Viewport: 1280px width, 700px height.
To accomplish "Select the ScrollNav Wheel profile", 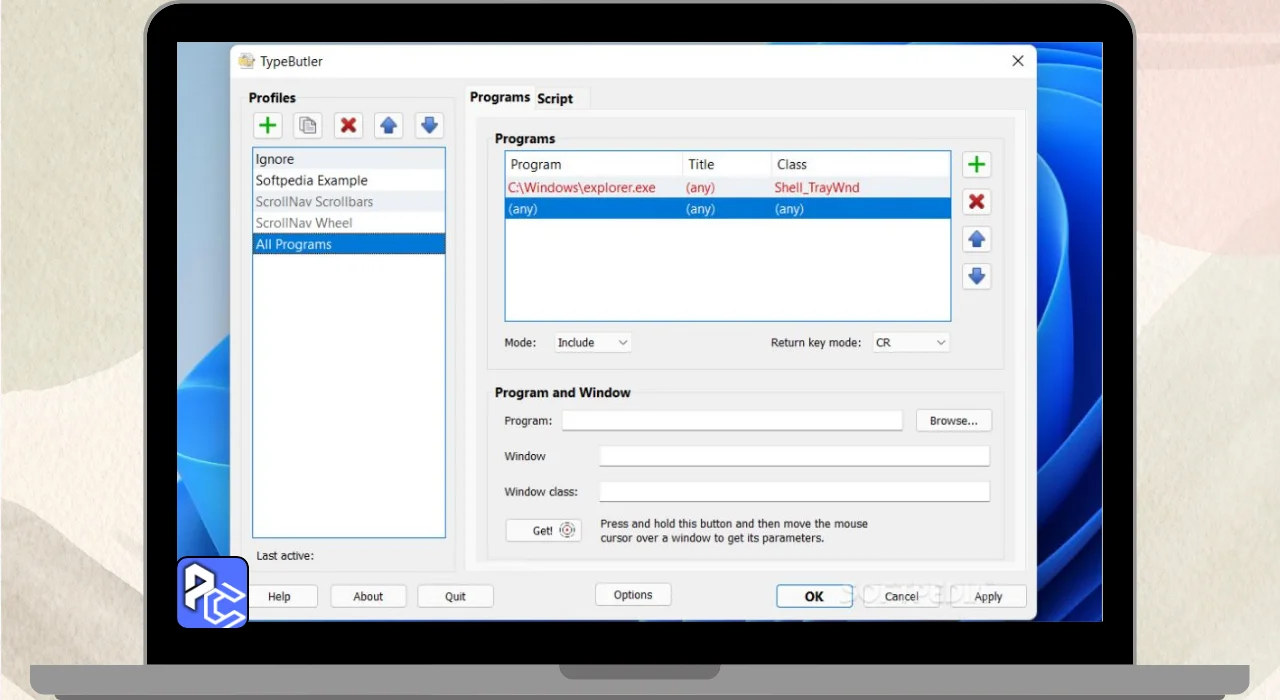I will (x=349, y=223).
